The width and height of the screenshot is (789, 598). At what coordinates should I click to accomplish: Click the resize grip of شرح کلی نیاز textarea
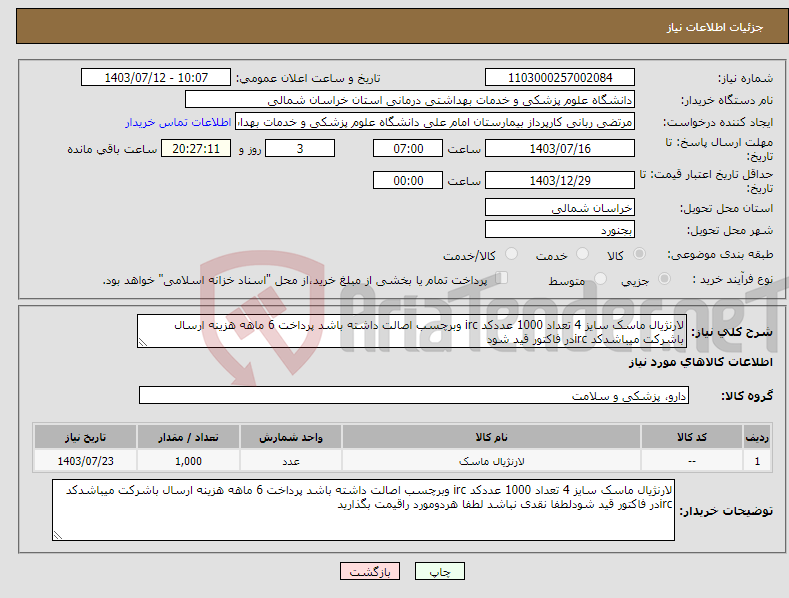143,342
